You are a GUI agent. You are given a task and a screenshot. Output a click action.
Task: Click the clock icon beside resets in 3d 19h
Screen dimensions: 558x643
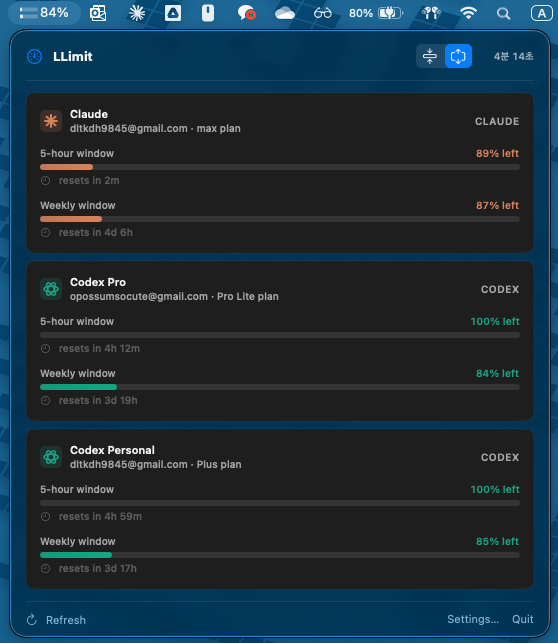click(46, 401)
